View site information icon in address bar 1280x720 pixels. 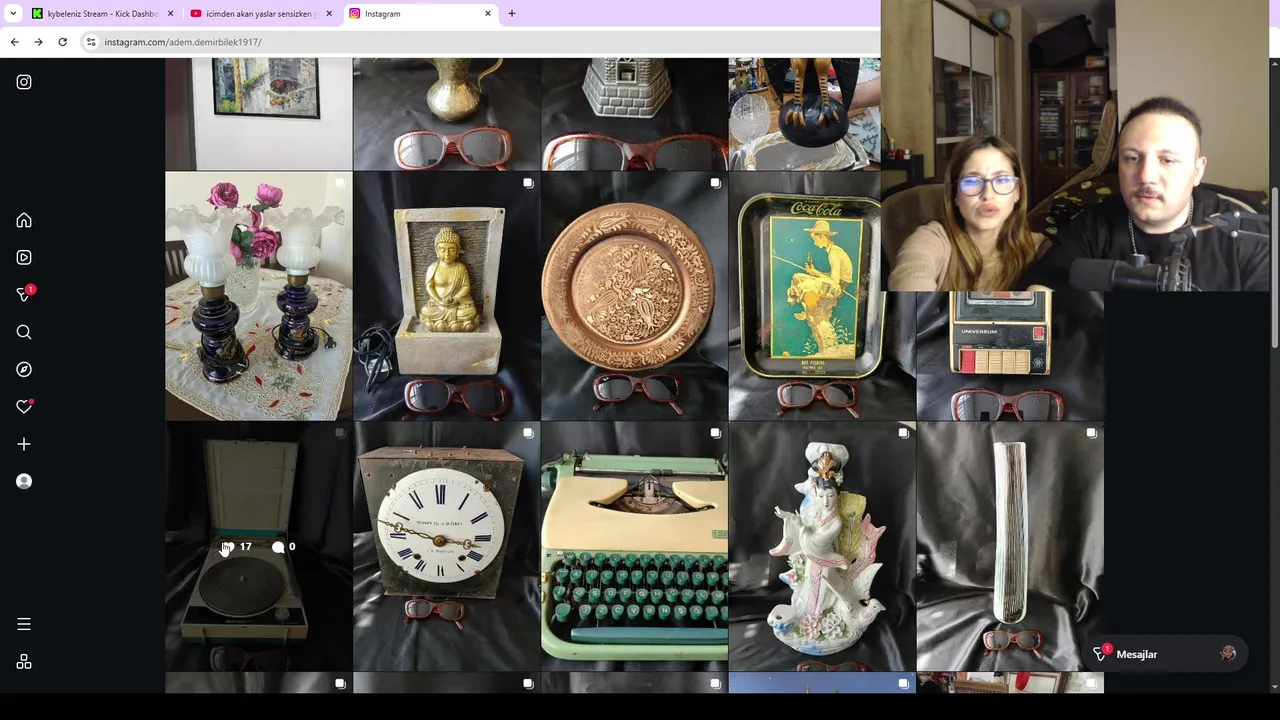(91, 42)
